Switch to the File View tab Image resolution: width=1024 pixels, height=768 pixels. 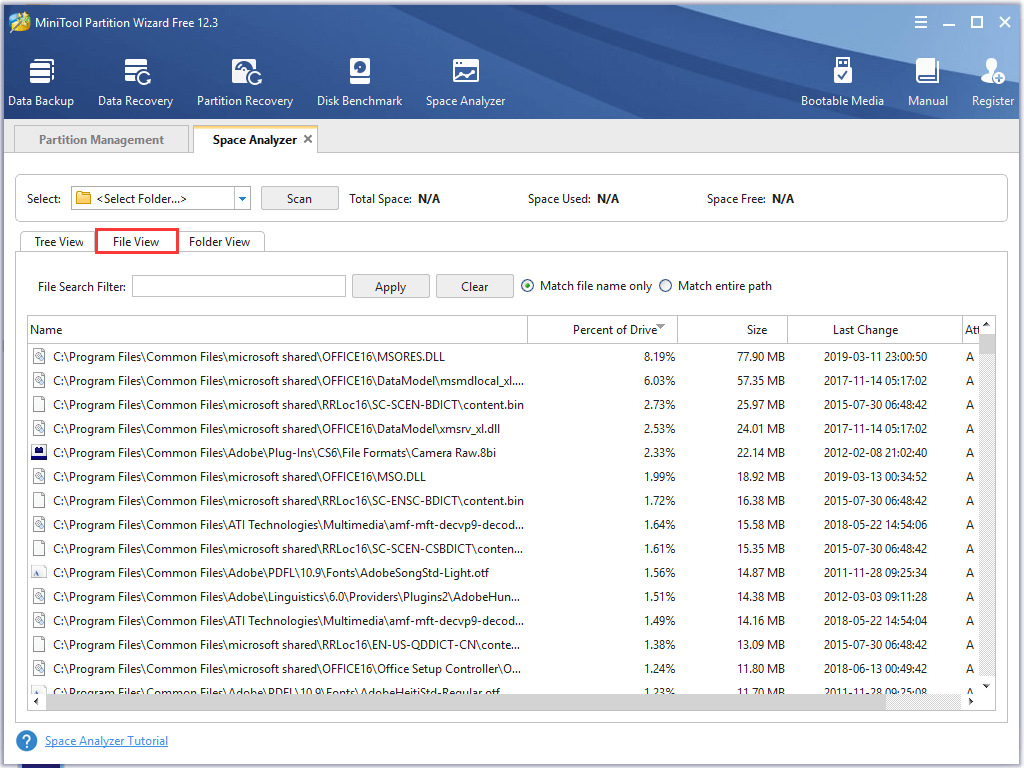coord(136,242)
